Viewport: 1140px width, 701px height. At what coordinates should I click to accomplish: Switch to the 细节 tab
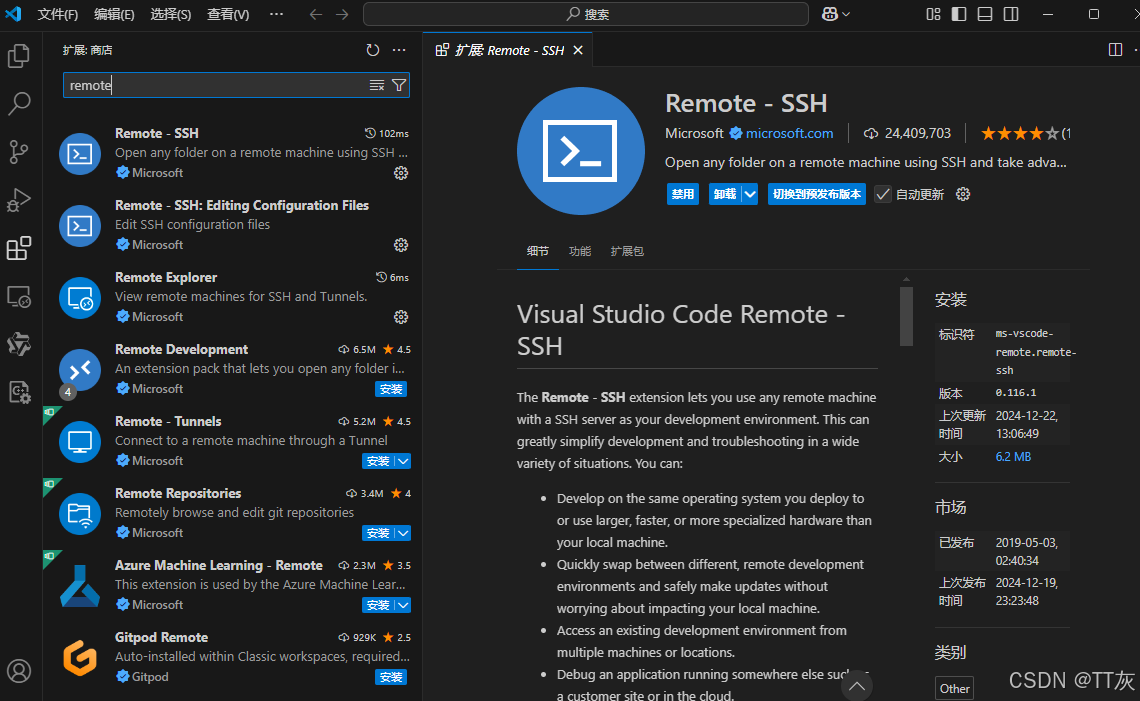tap(538, 251)
